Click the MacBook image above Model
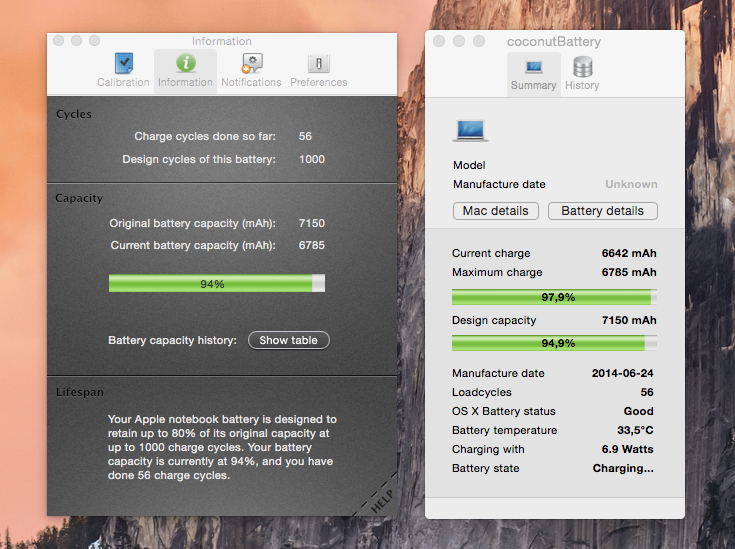735x549 pixels. (x=471, y=130)
